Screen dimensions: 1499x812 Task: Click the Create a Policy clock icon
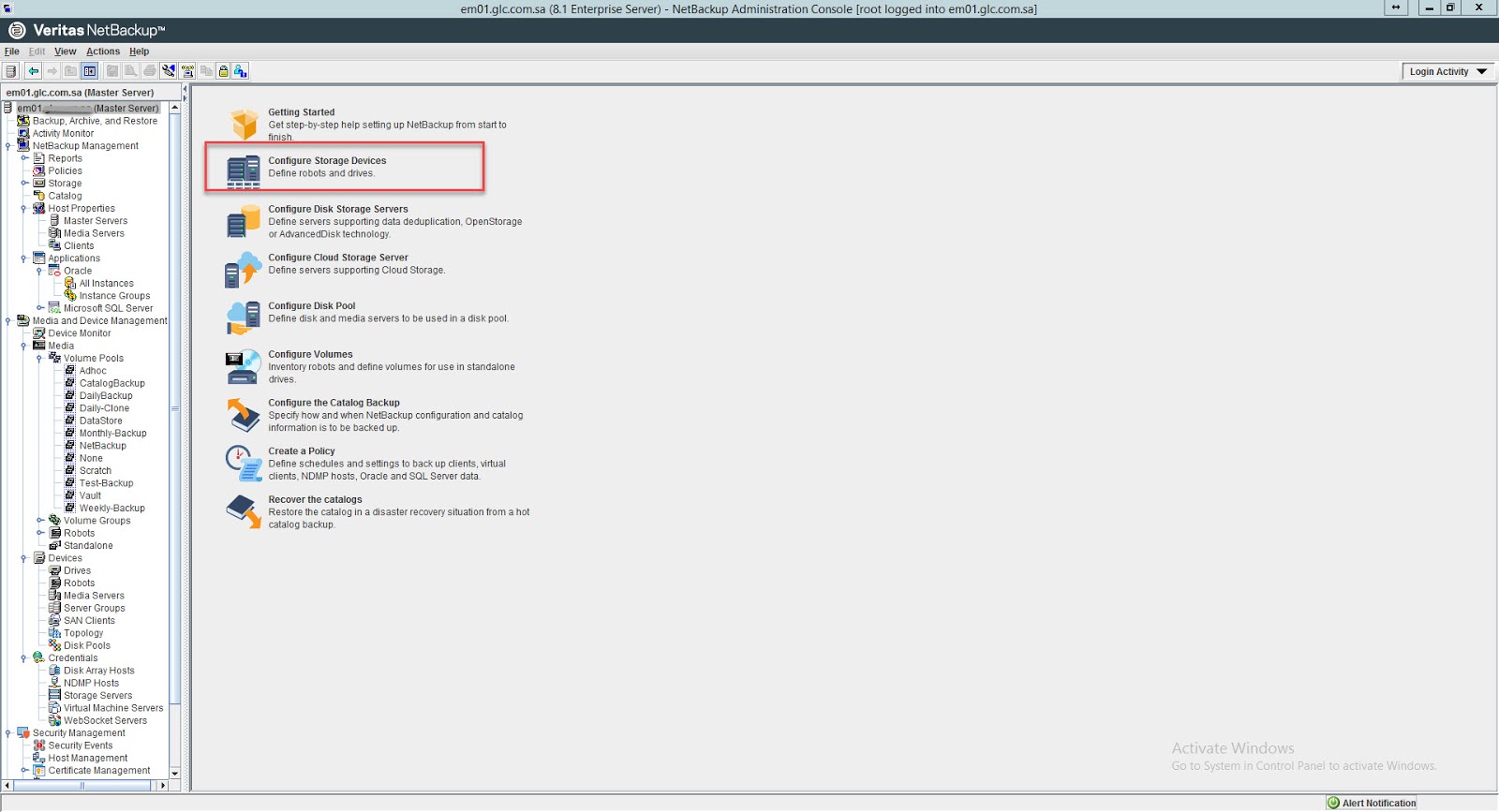pos(244,464)
